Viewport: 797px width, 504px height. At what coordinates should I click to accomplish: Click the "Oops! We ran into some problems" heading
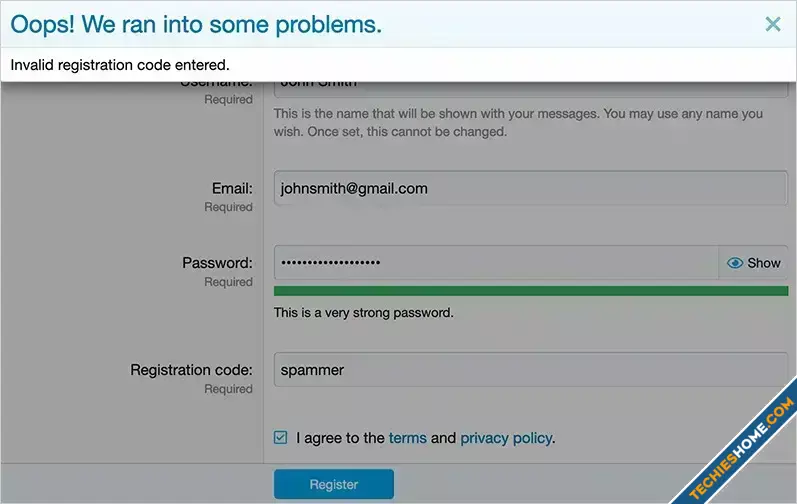point(196,25)
